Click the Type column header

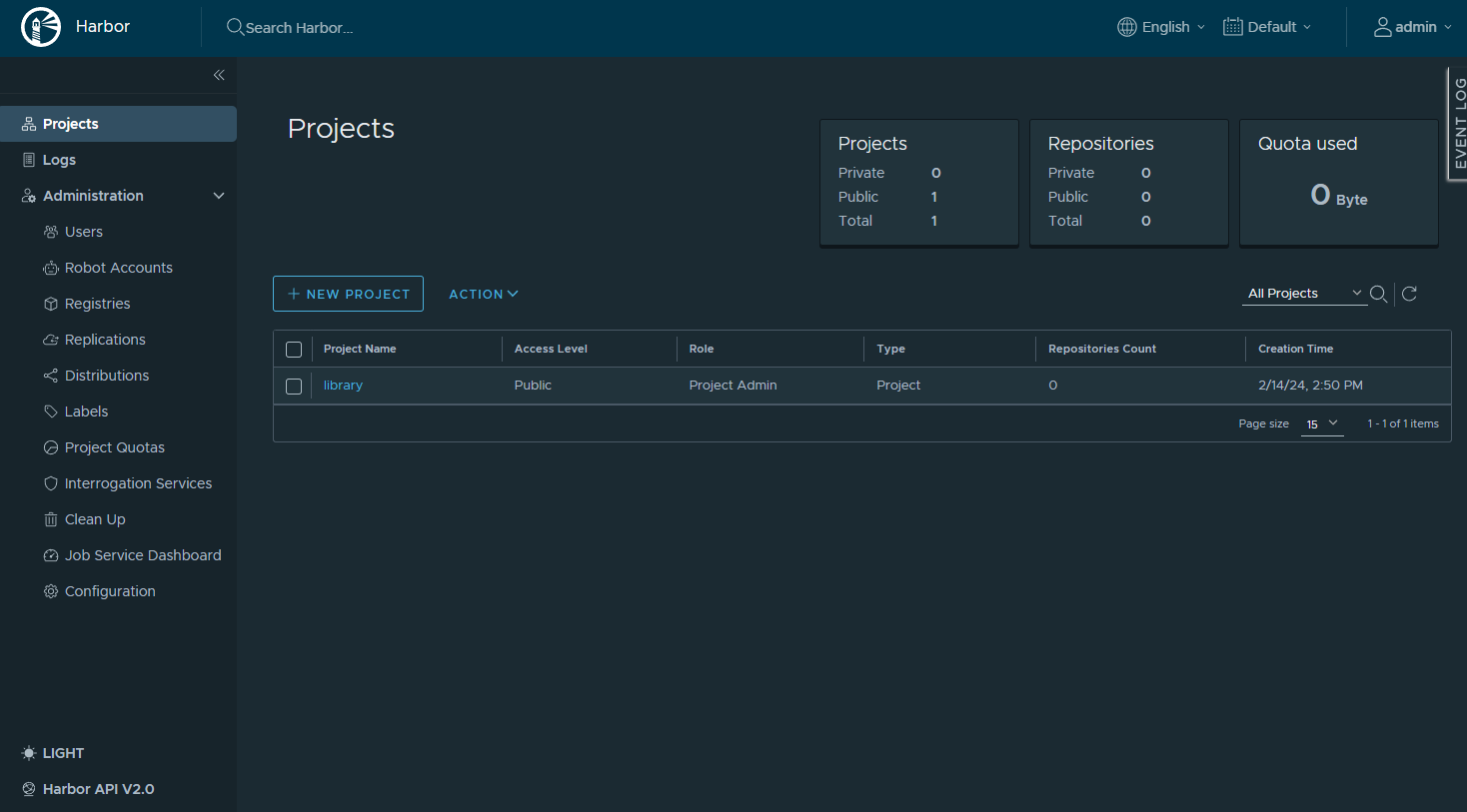(x=890, y=349)
